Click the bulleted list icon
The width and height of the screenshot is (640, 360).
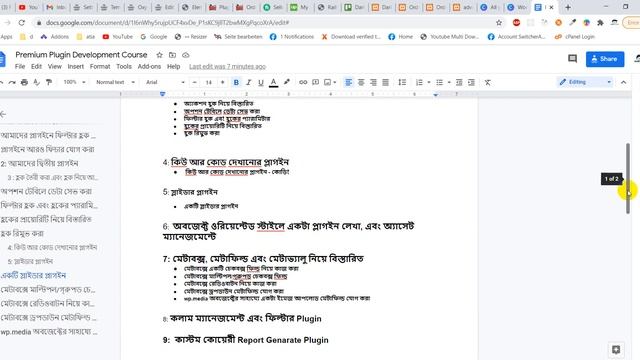coord(440,82)
